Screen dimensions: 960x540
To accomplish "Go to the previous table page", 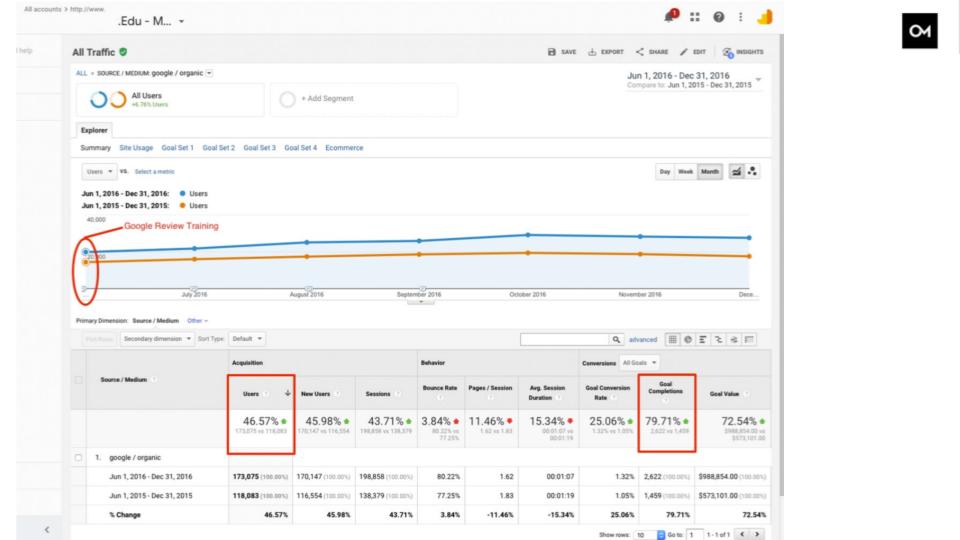I will pos(742,534).
